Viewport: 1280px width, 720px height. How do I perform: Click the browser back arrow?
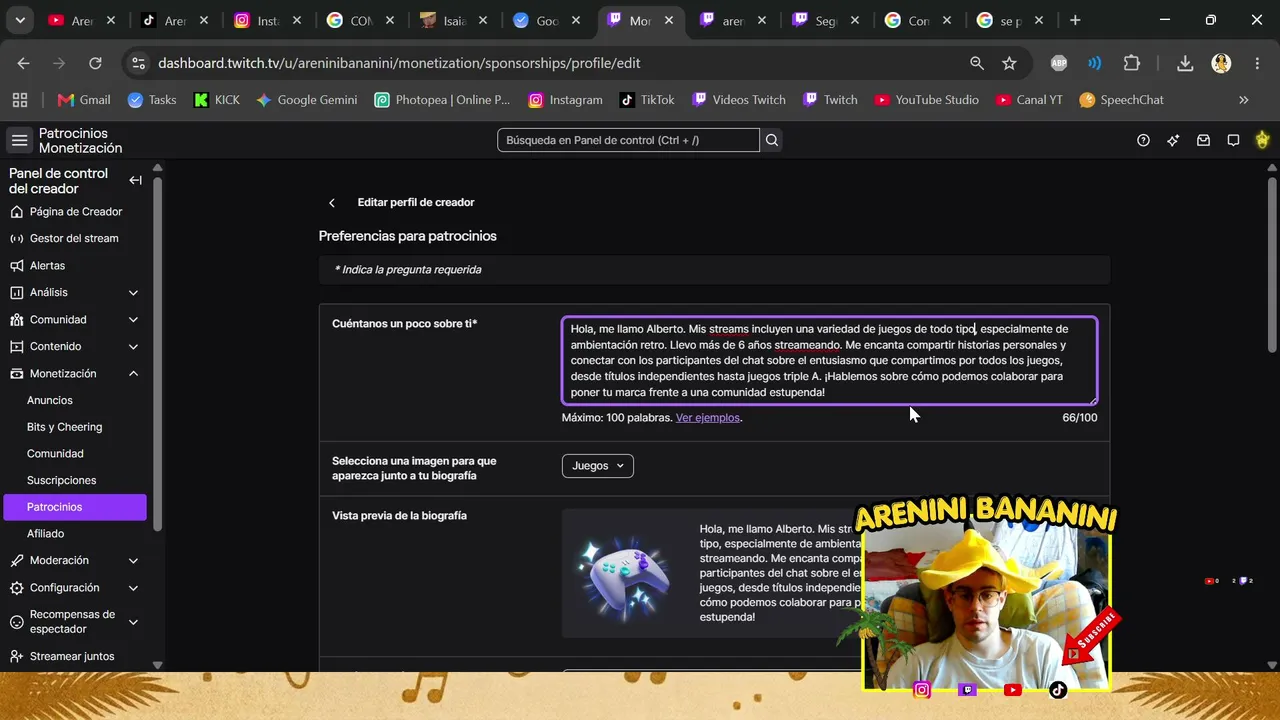(24, 63)
